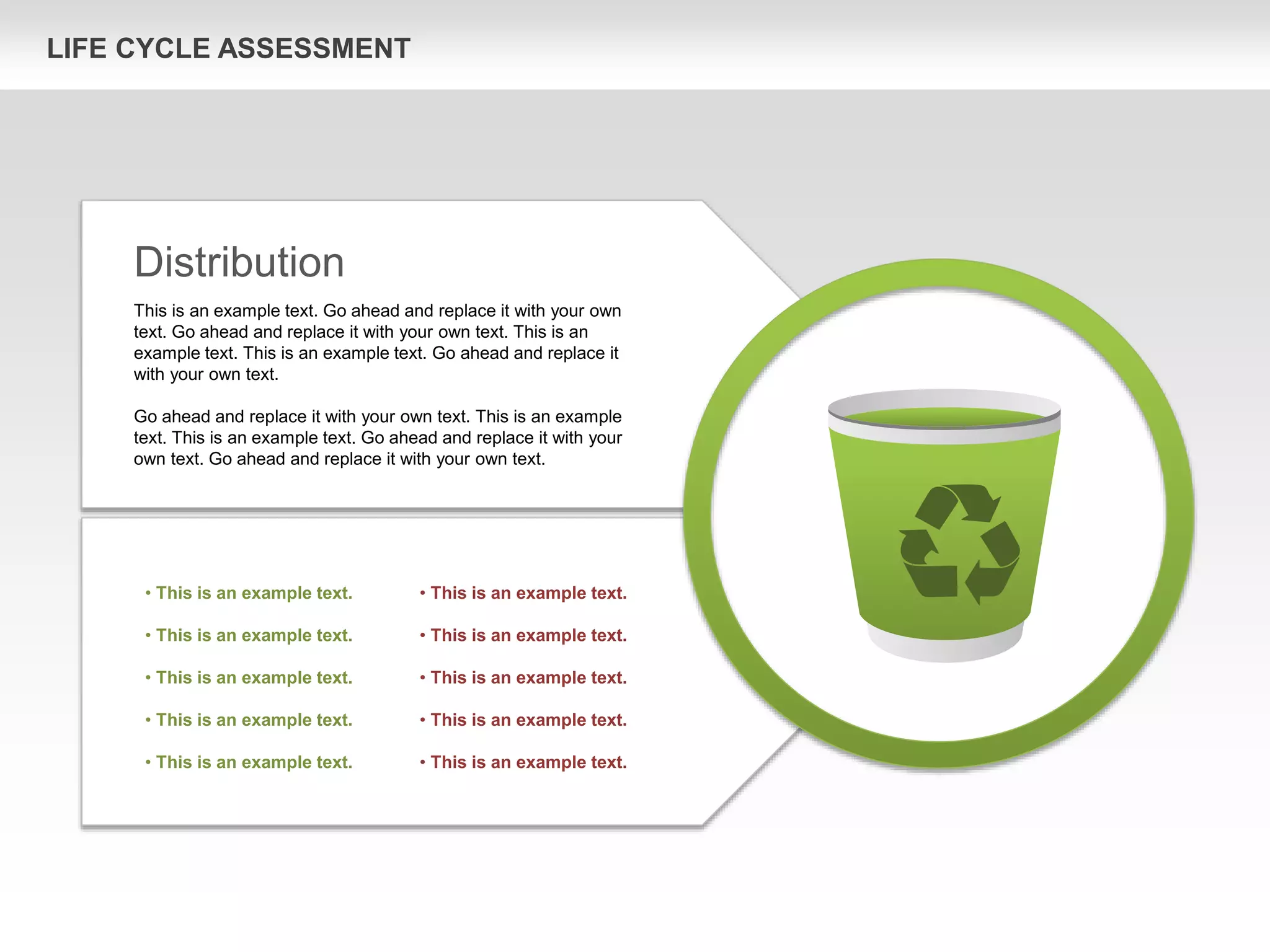Screen dimensions: 1270x952
Task: Click the recycling arrows symbol on bin
Action: tap(959, 544)
